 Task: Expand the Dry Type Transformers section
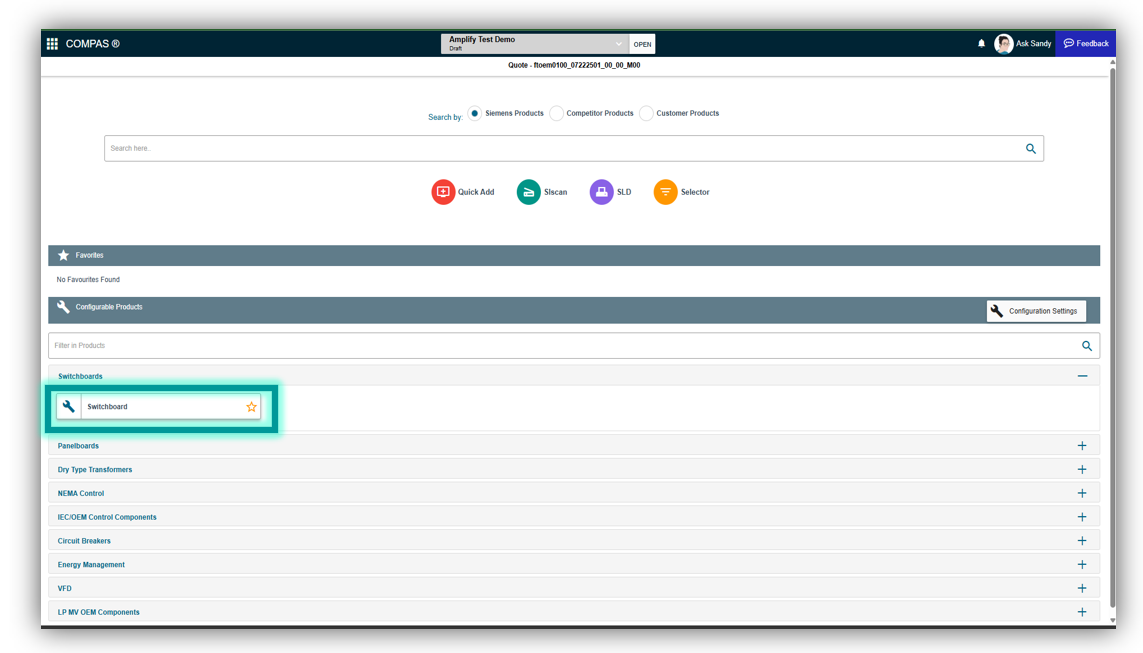pos(1082,469)
